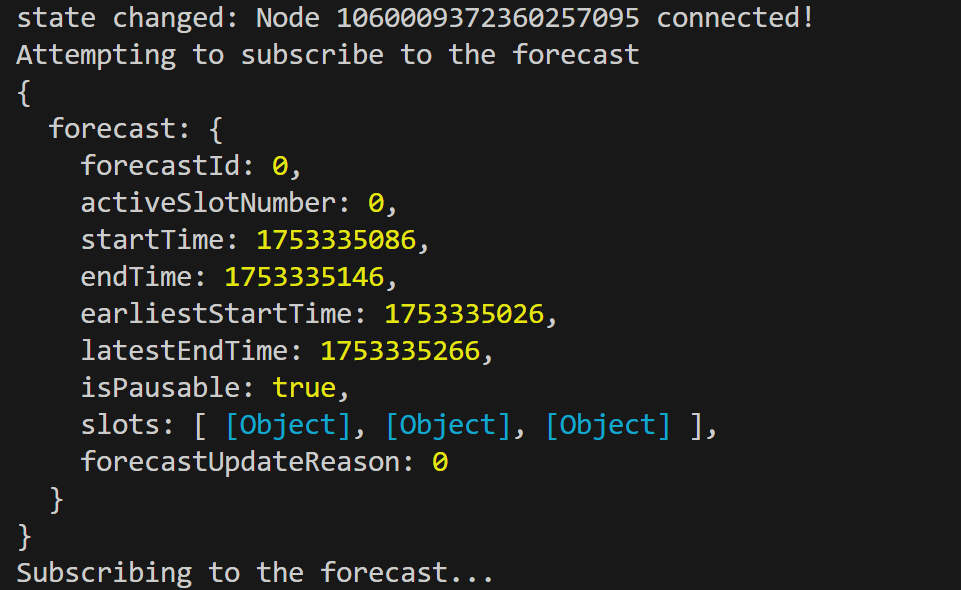This screenshot has width=961, height=590.
Task: Click the word "connected!" in first line
Action: (x=735, y=17)
